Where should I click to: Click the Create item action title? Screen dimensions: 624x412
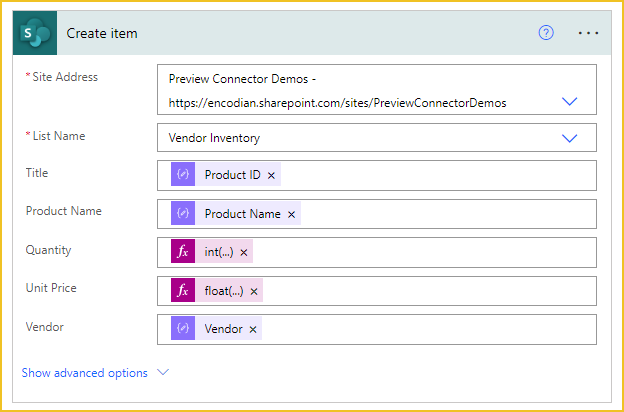(x=102, y=33)
